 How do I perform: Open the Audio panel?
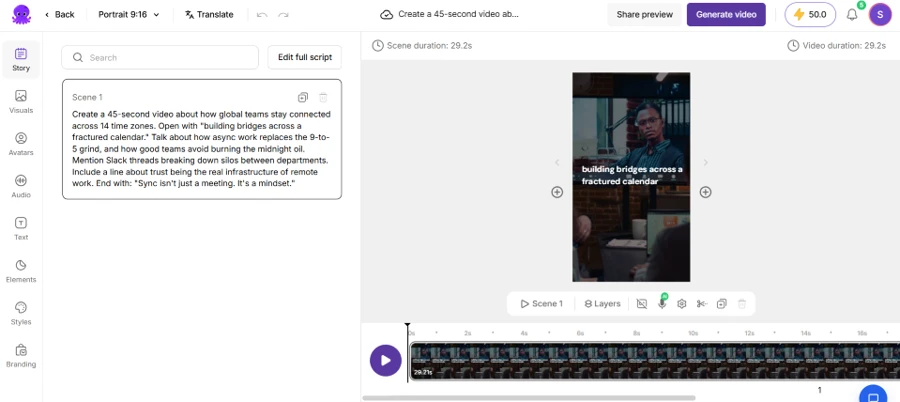pos(21,187)
